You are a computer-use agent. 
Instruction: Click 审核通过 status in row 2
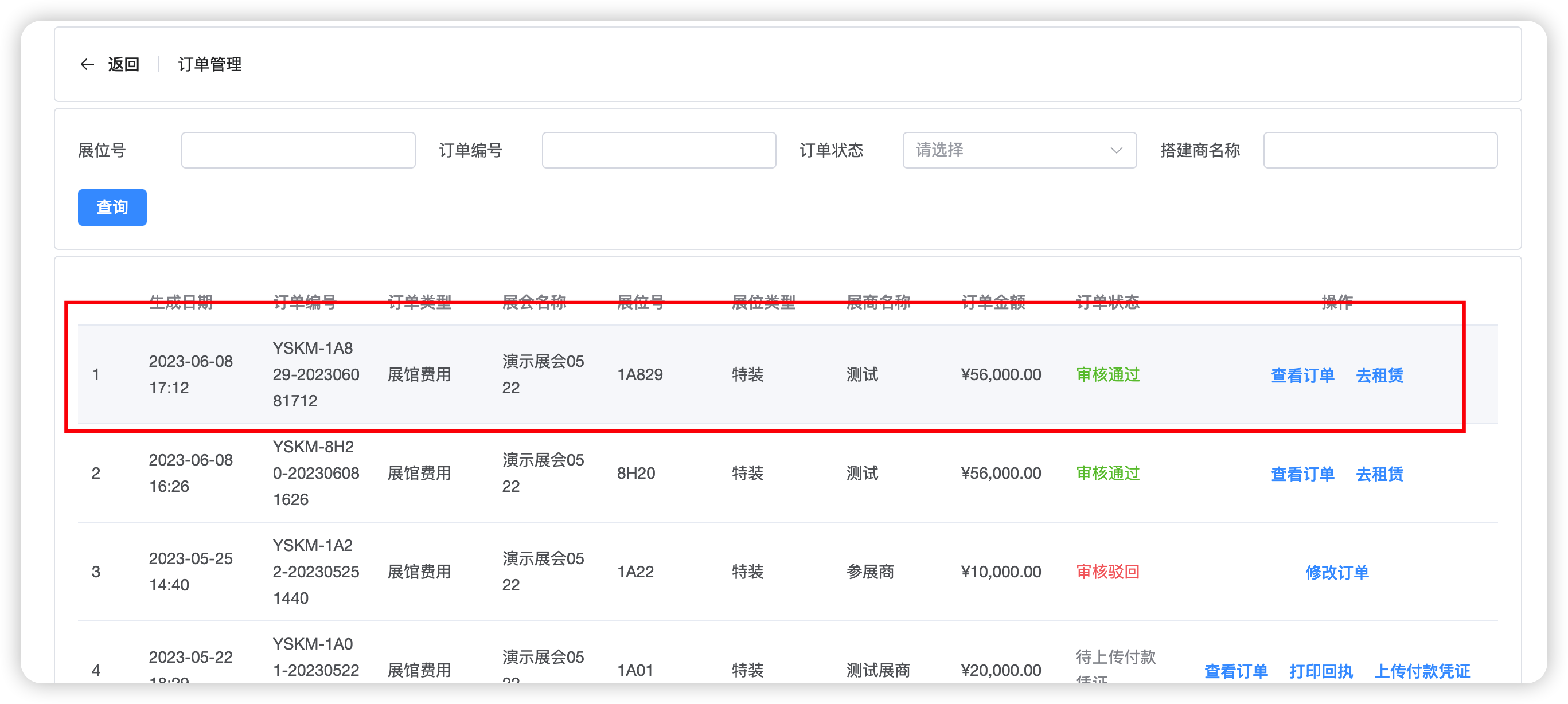(x=1107, y=473)
